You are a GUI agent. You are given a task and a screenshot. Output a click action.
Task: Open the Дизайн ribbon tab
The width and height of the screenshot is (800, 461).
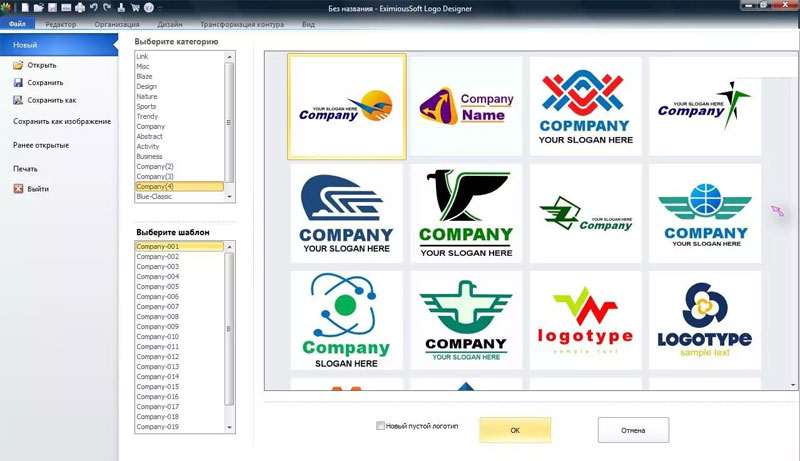coord(170,24)
